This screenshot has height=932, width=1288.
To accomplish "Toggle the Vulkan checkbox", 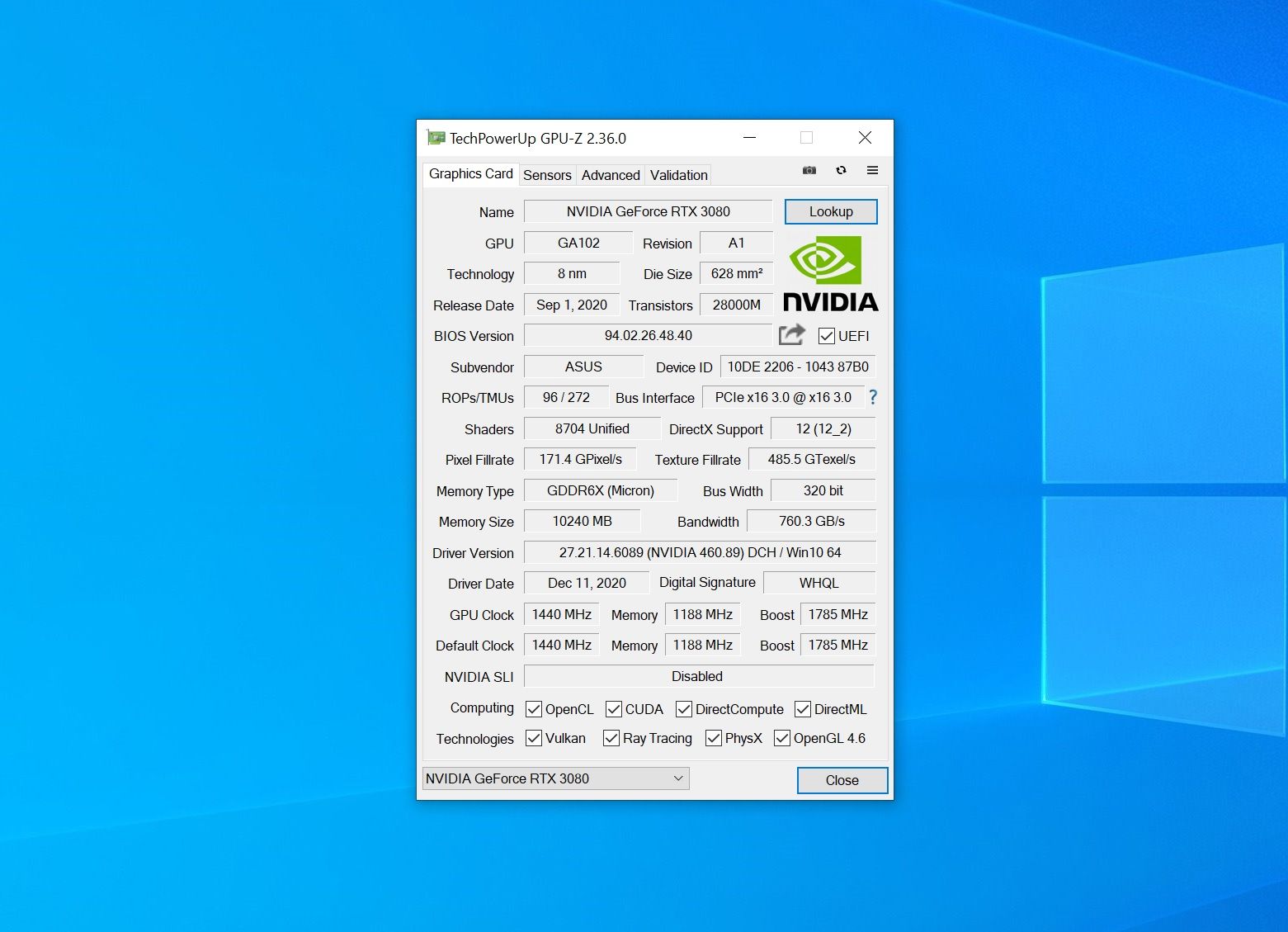I will (x=534, y=738).
